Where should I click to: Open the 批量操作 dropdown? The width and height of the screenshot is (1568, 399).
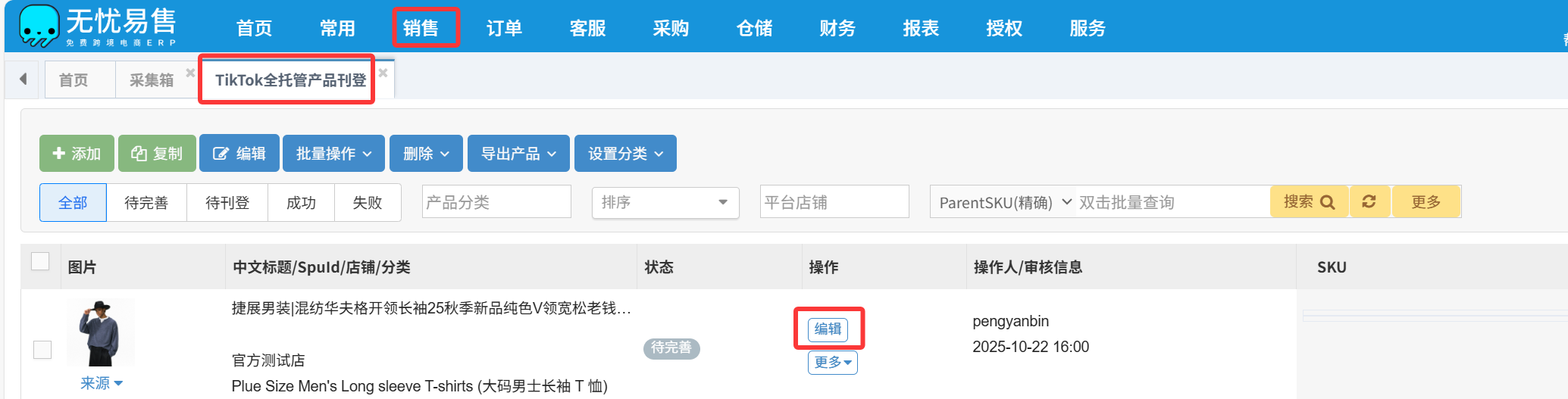tap(333, 154)
